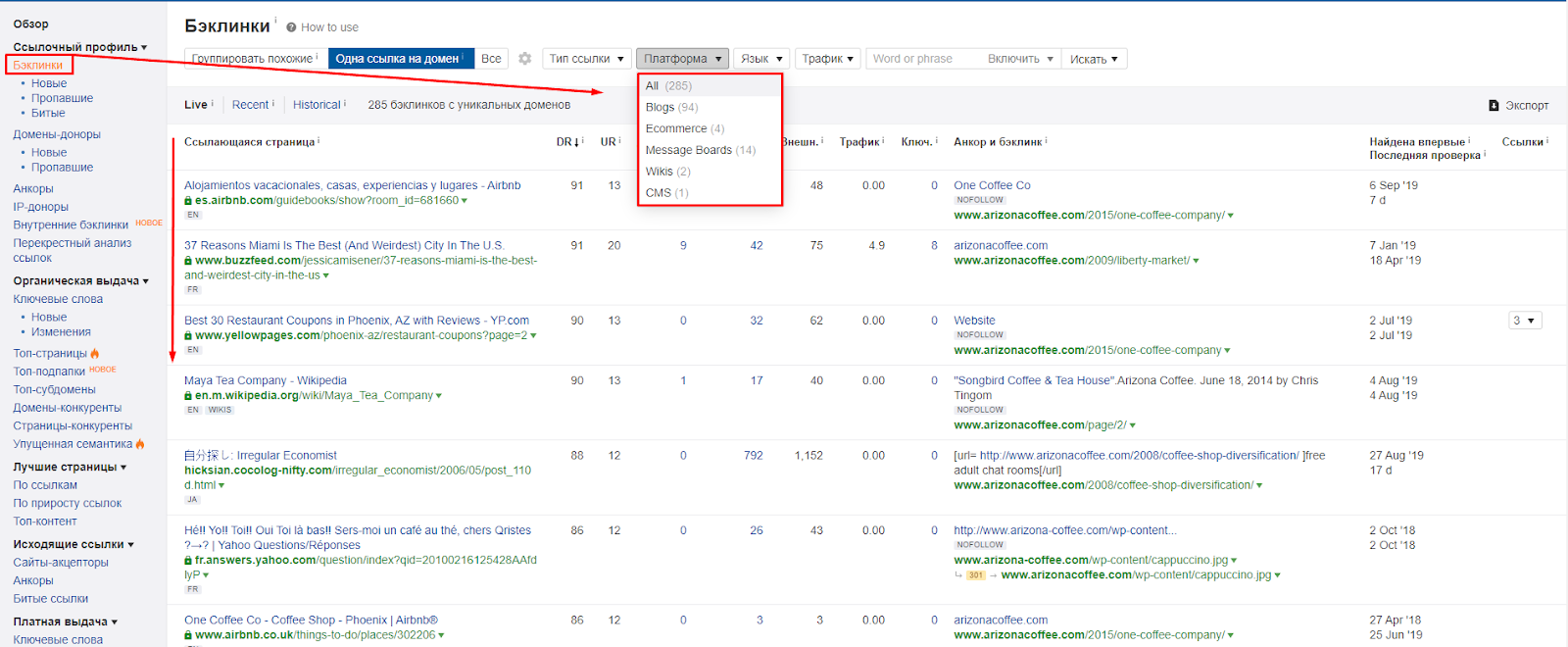The width and height of the screenshot is (1568, 647).
Task: Click the WIKIS tag label
Action: (220, 411)
